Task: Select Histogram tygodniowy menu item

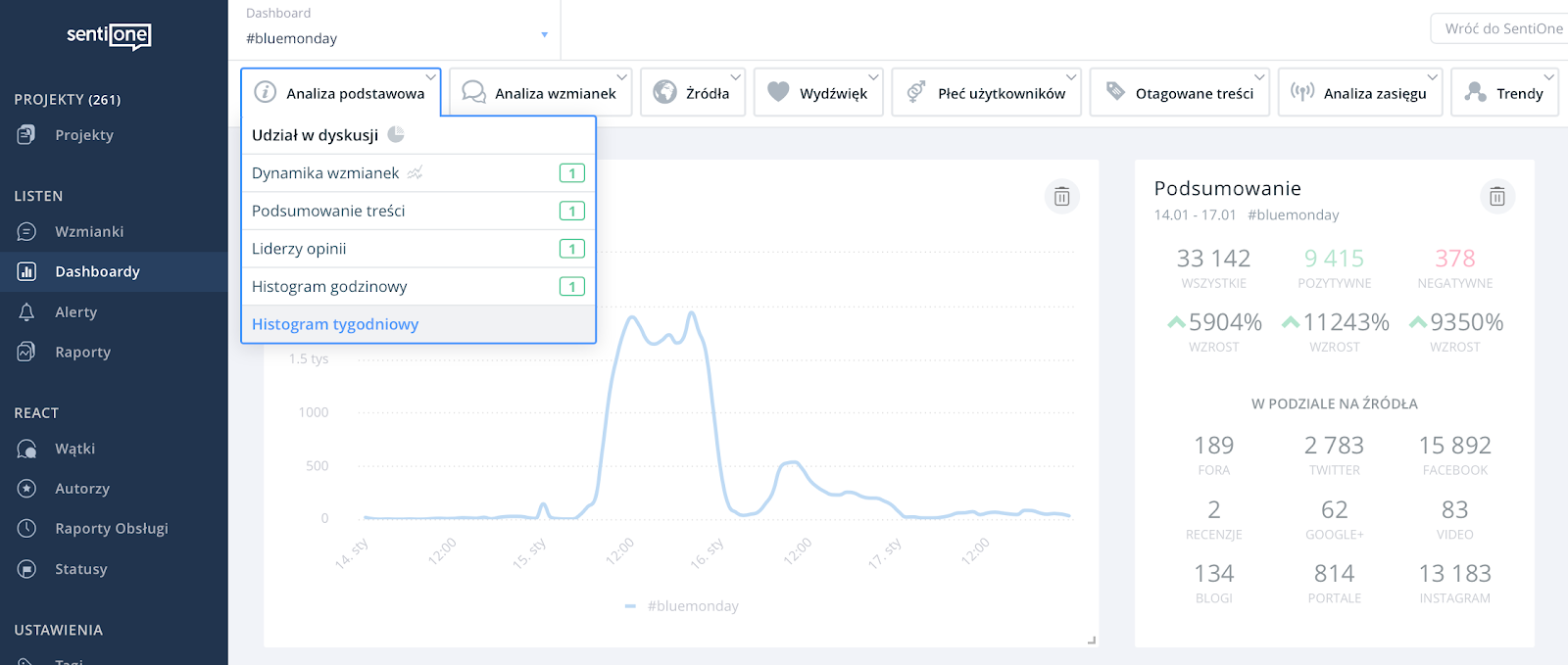Action: click(x=335, y=324)
